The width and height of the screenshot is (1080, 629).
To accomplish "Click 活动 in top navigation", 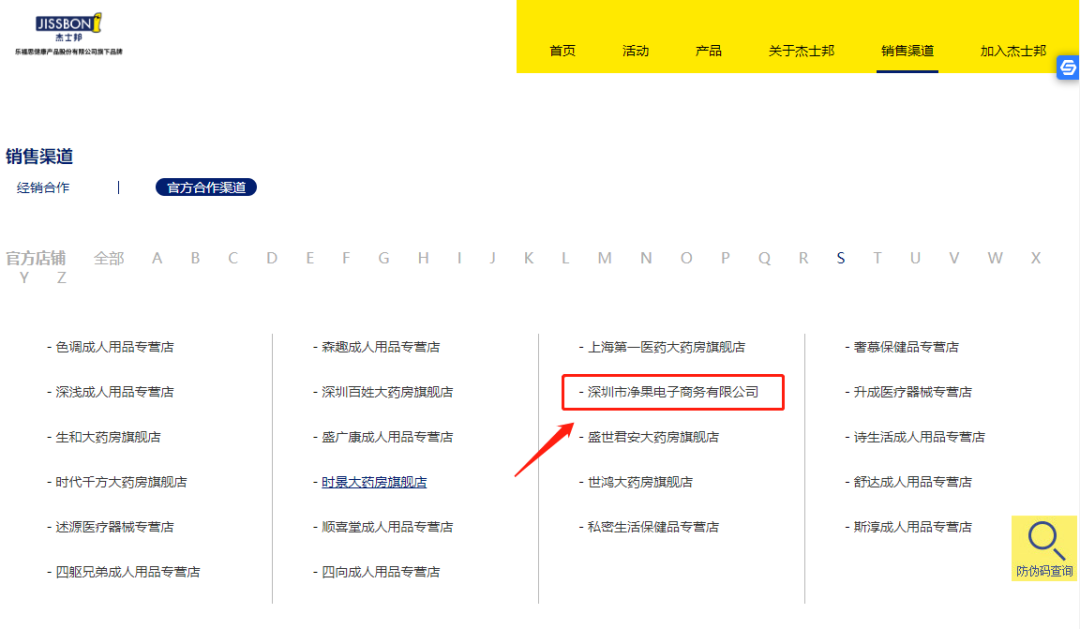I will pos(635,51).
